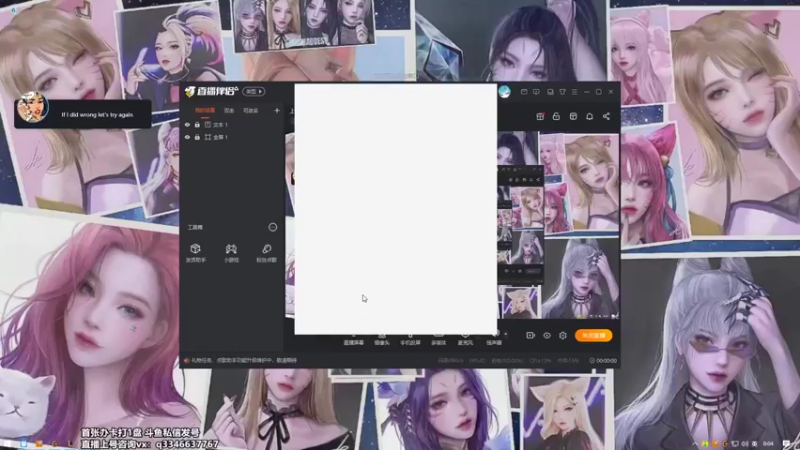Open the chat feedback icon in the title bar

(536, 92)
